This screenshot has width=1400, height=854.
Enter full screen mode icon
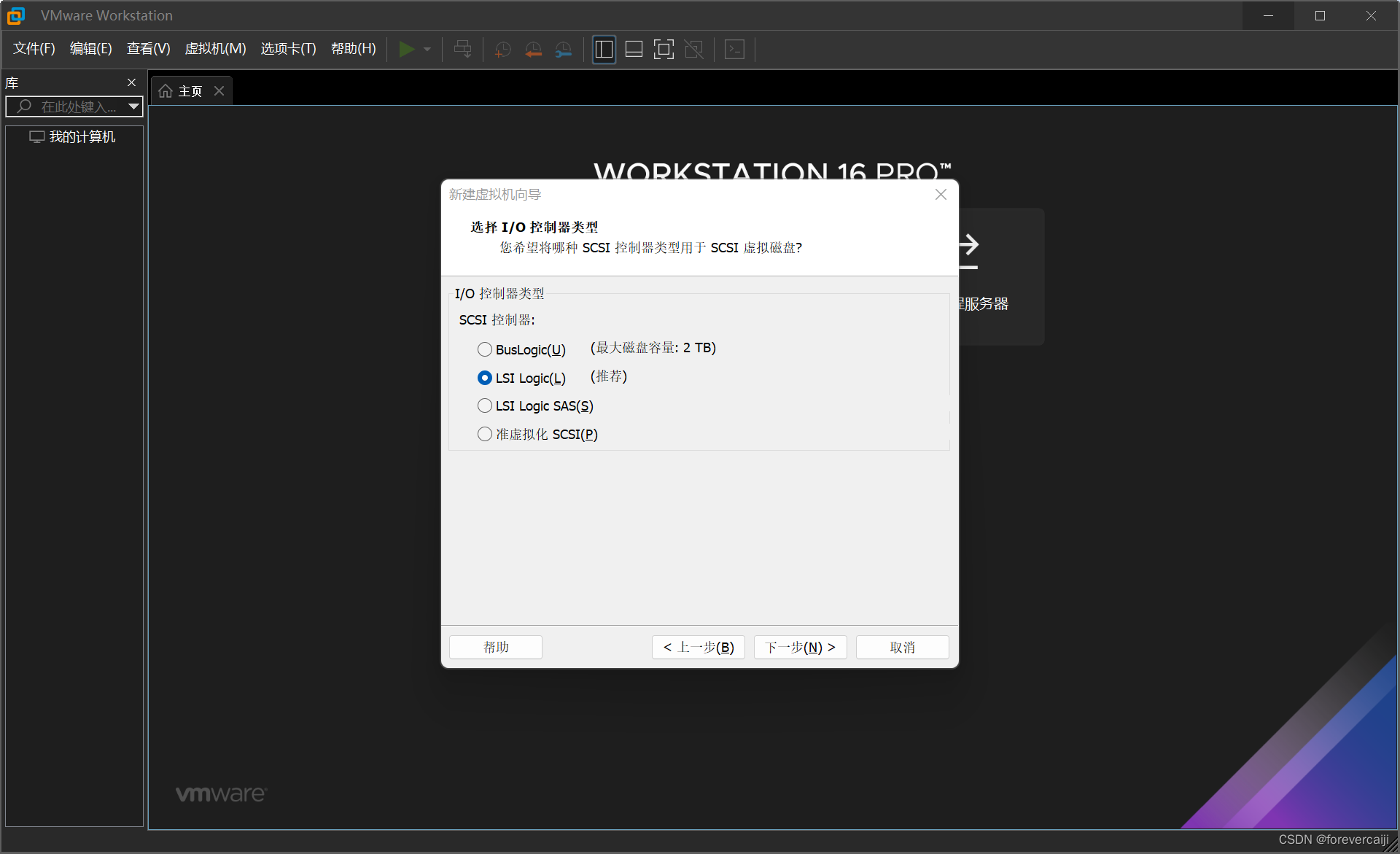[x=664, y=50]
